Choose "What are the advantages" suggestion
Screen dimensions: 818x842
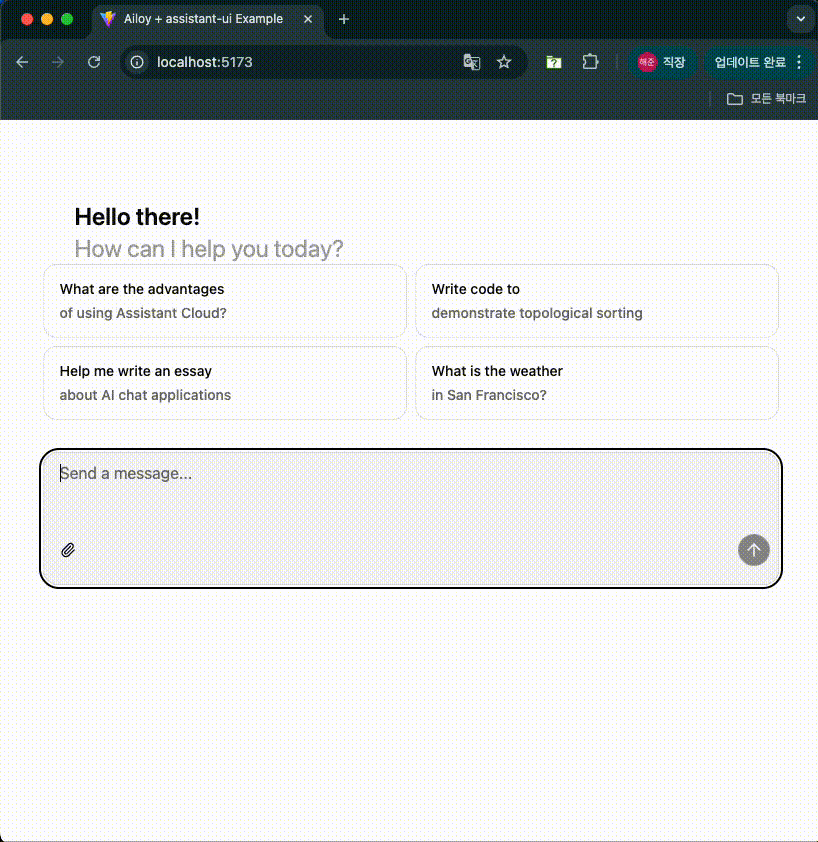coord(225,301)
